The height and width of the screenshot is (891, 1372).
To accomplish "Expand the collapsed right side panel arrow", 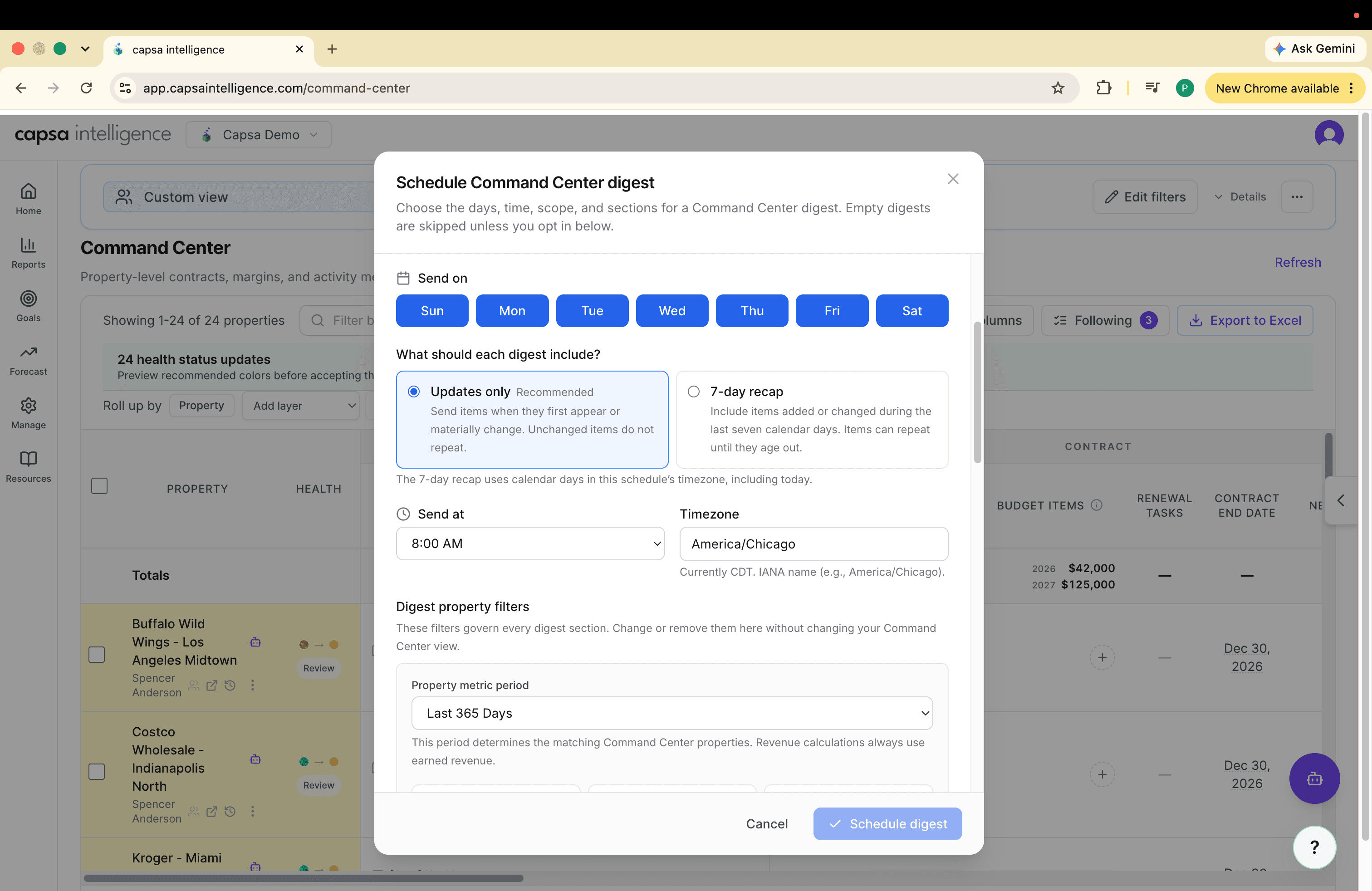I will pyautogui.click(x=1341, y=500).
